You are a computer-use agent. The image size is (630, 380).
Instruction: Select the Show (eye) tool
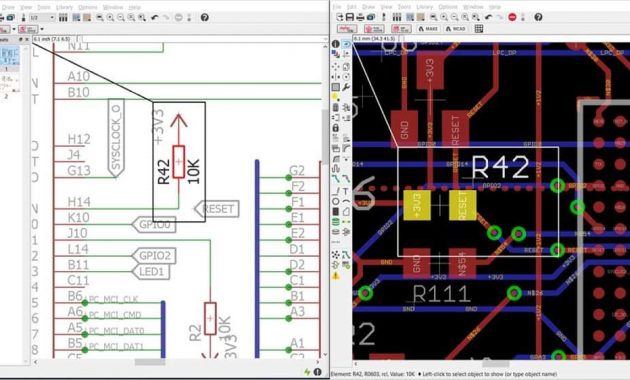[346, 44]
